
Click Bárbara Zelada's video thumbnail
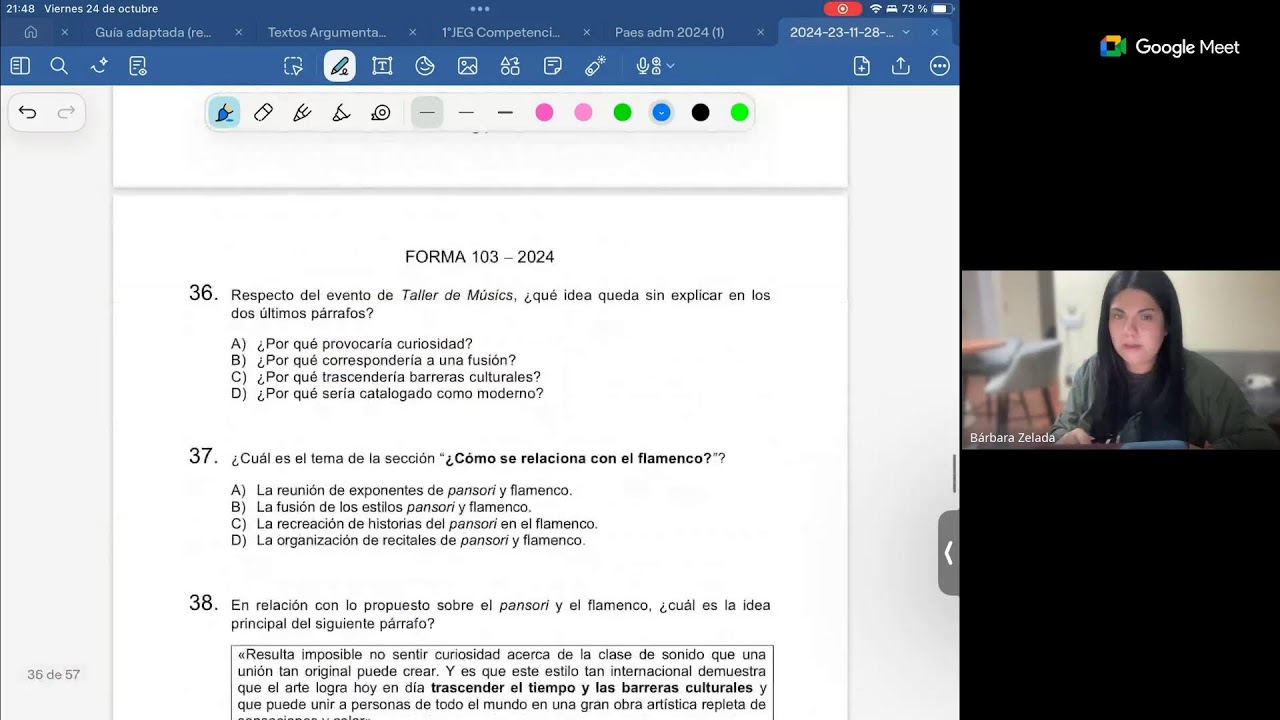coord(1120,359)
